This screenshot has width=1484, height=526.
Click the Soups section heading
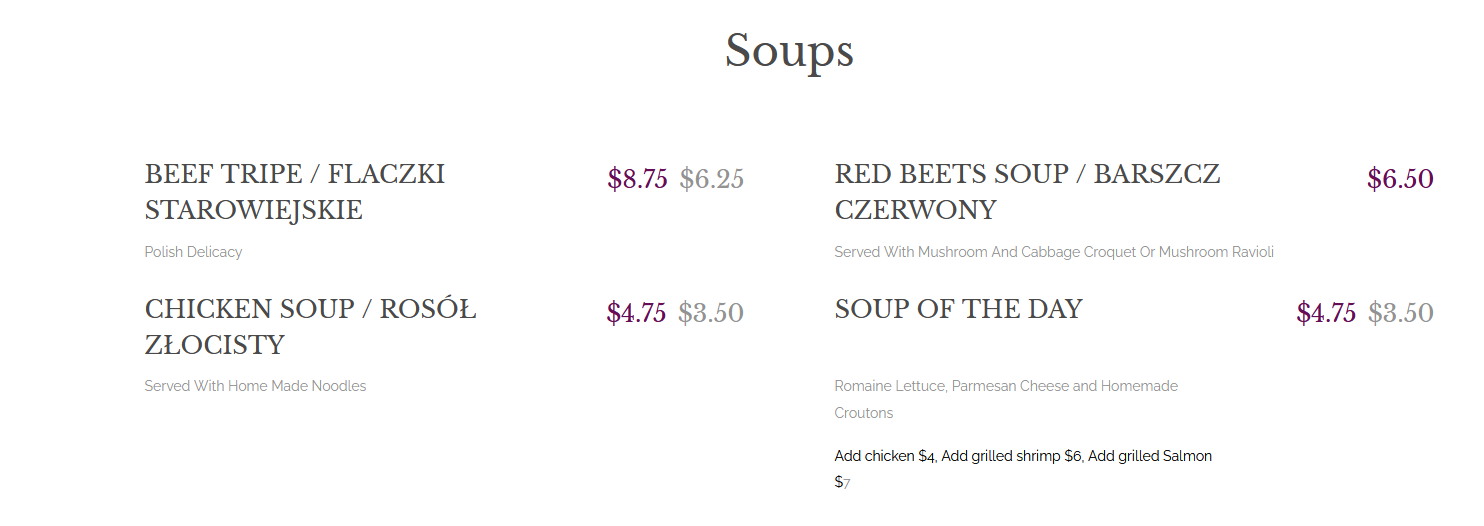(x=788, y=50)
